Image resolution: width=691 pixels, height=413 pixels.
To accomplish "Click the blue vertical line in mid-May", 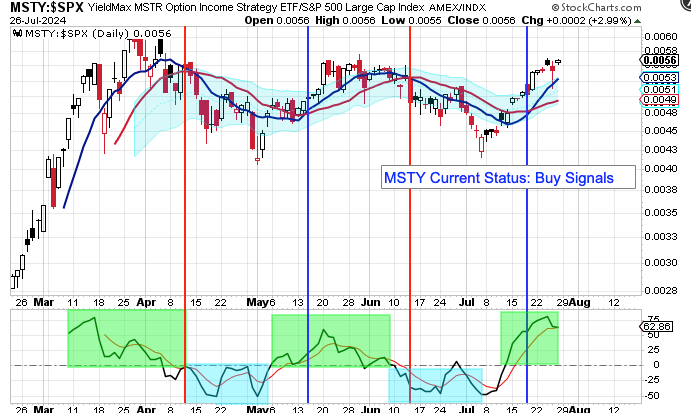I will point(307,200).
